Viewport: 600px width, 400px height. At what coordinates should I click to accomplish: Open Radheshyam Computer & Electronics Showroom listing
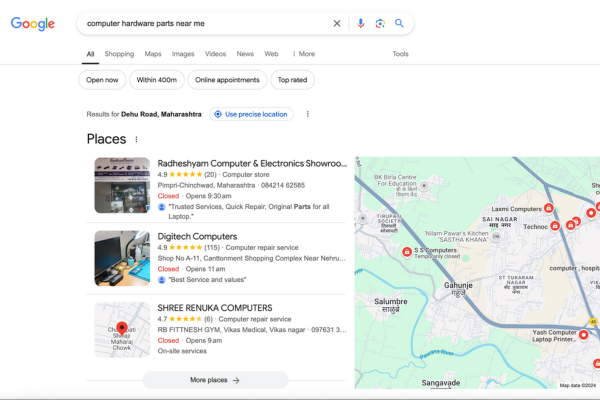click(x=252, y=163)
